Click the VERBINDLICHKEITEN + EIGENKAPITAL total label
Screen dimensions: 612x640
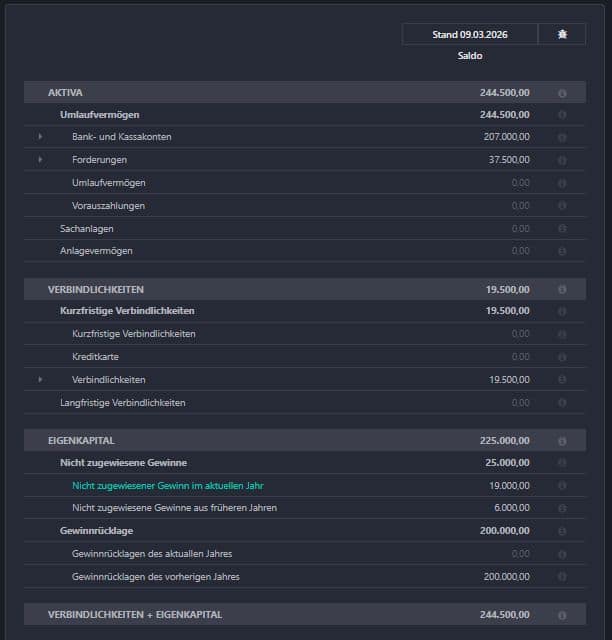point(135,614)
